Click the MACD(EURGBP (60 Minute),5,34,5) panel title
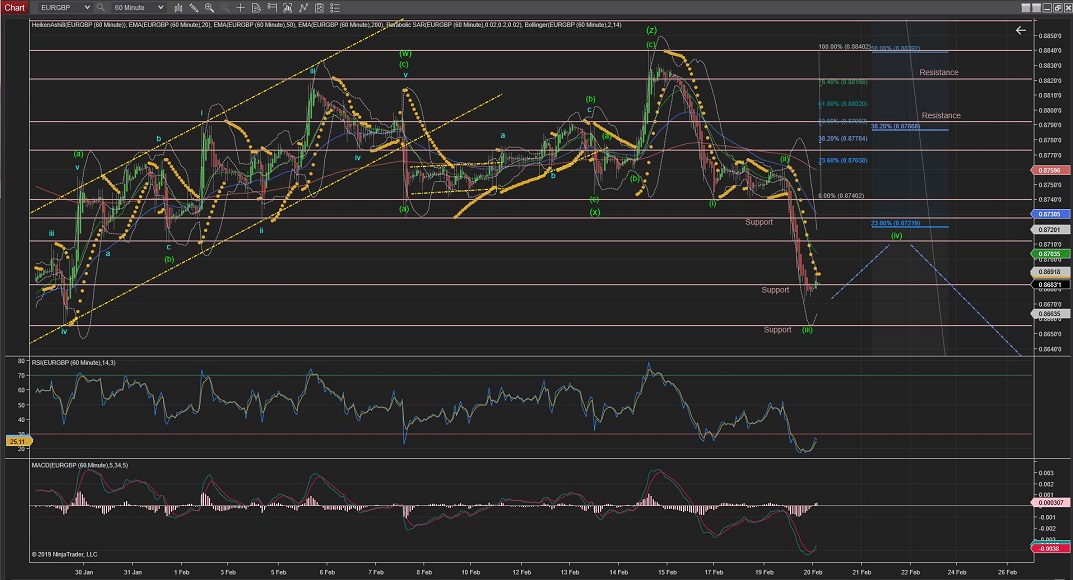1073x580 pixels. pos(79,465)
